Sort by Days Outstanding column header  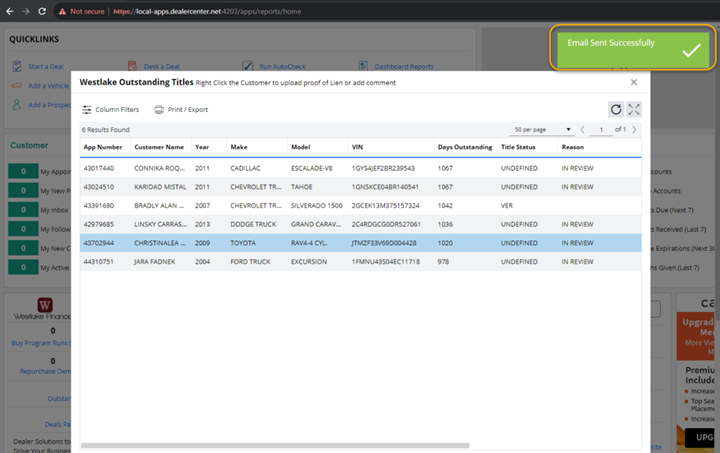tap(465, 147)
